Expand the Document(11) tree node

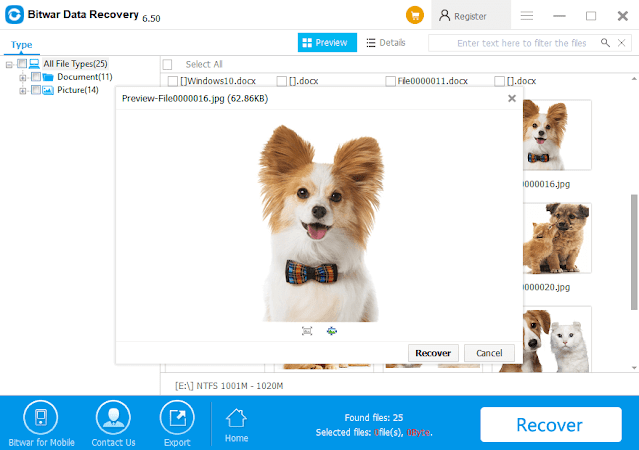(x=23, y=77)
